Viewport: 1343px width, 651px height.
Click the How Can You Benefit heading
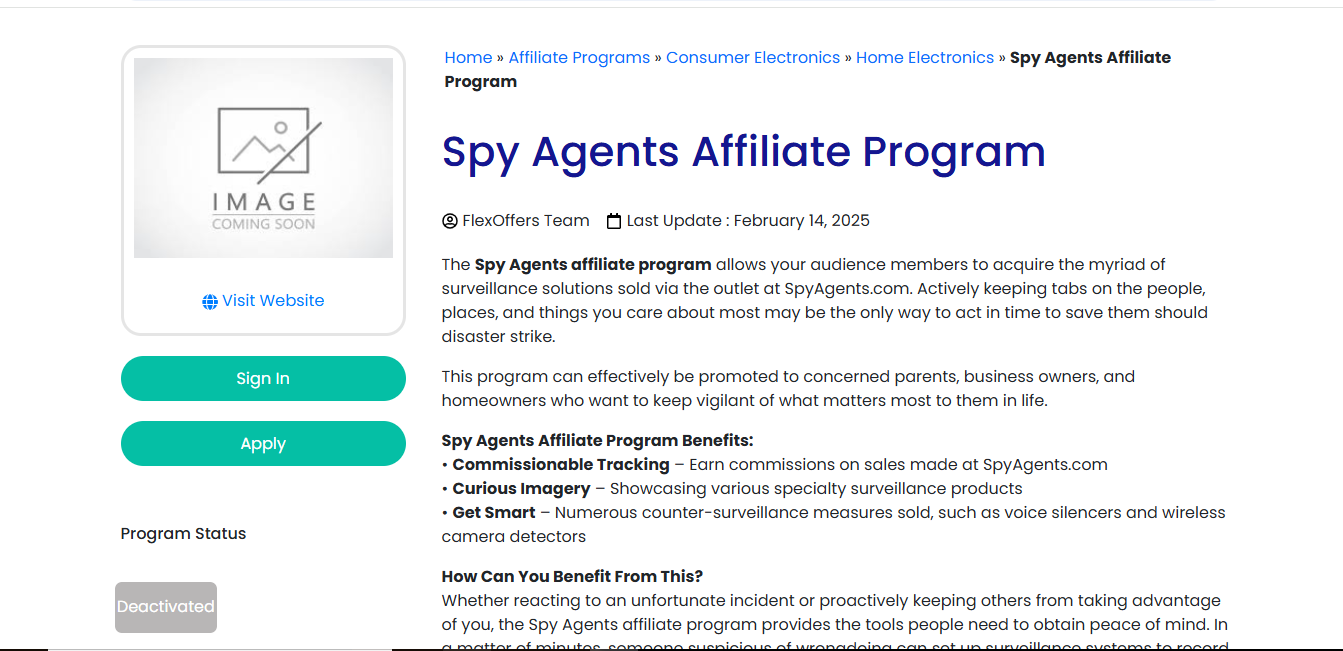(572, 577)
